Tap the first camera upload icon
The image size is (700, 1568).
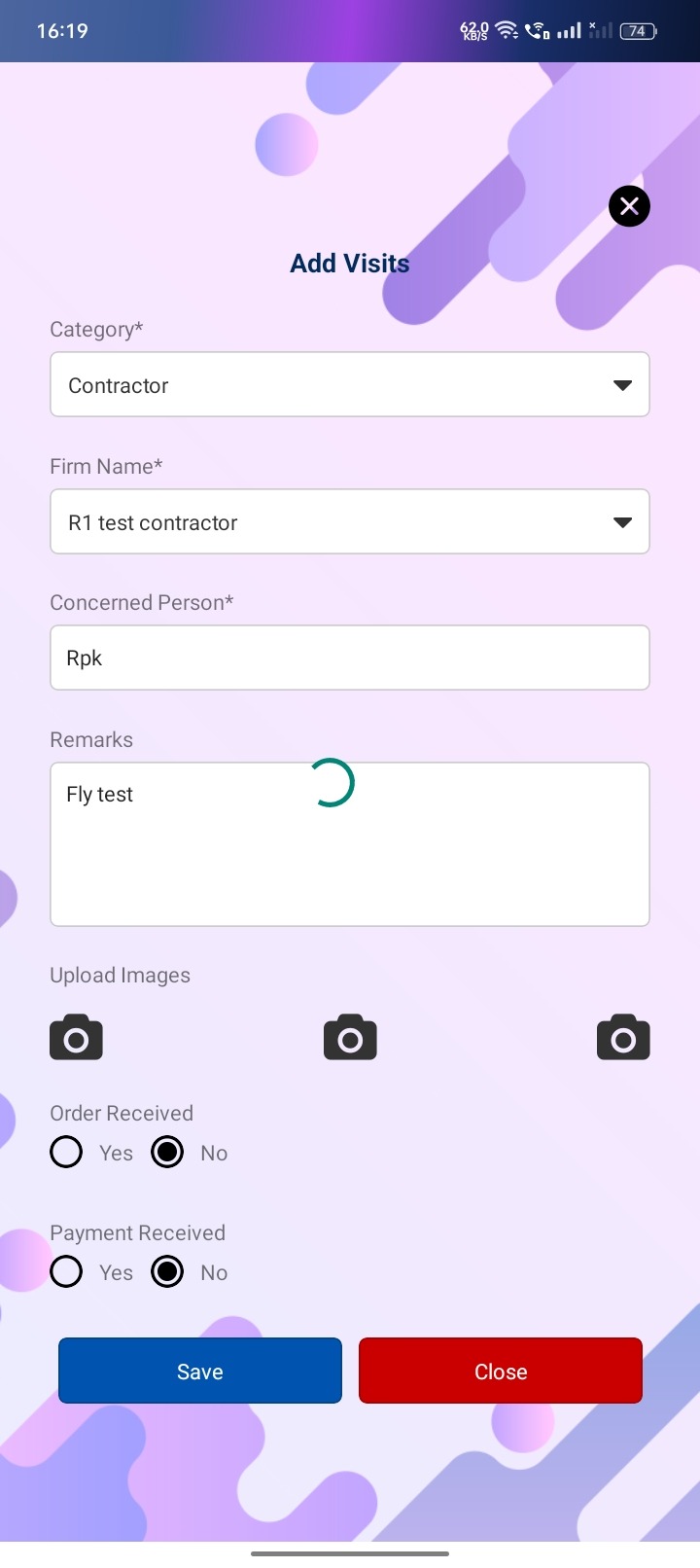click(76, 1037)
